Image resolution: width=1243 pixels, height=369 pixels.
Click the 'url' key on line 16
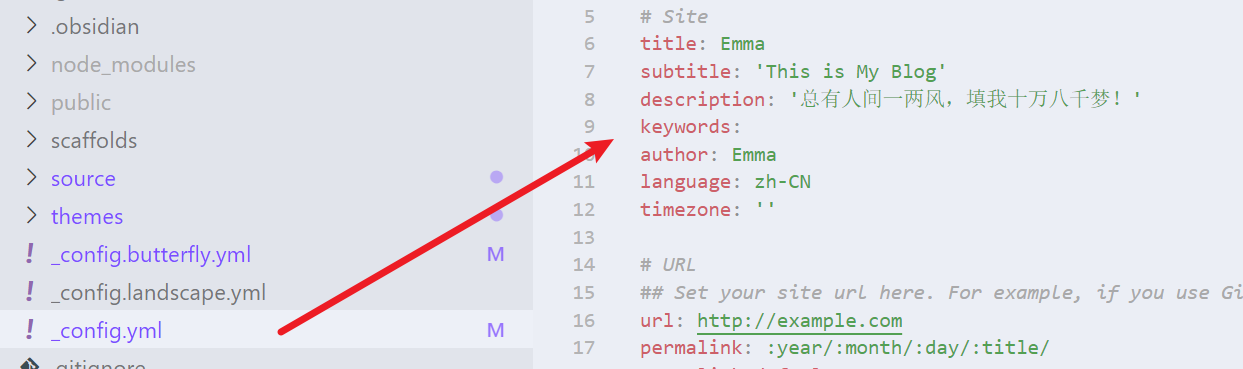pos(657,321)
